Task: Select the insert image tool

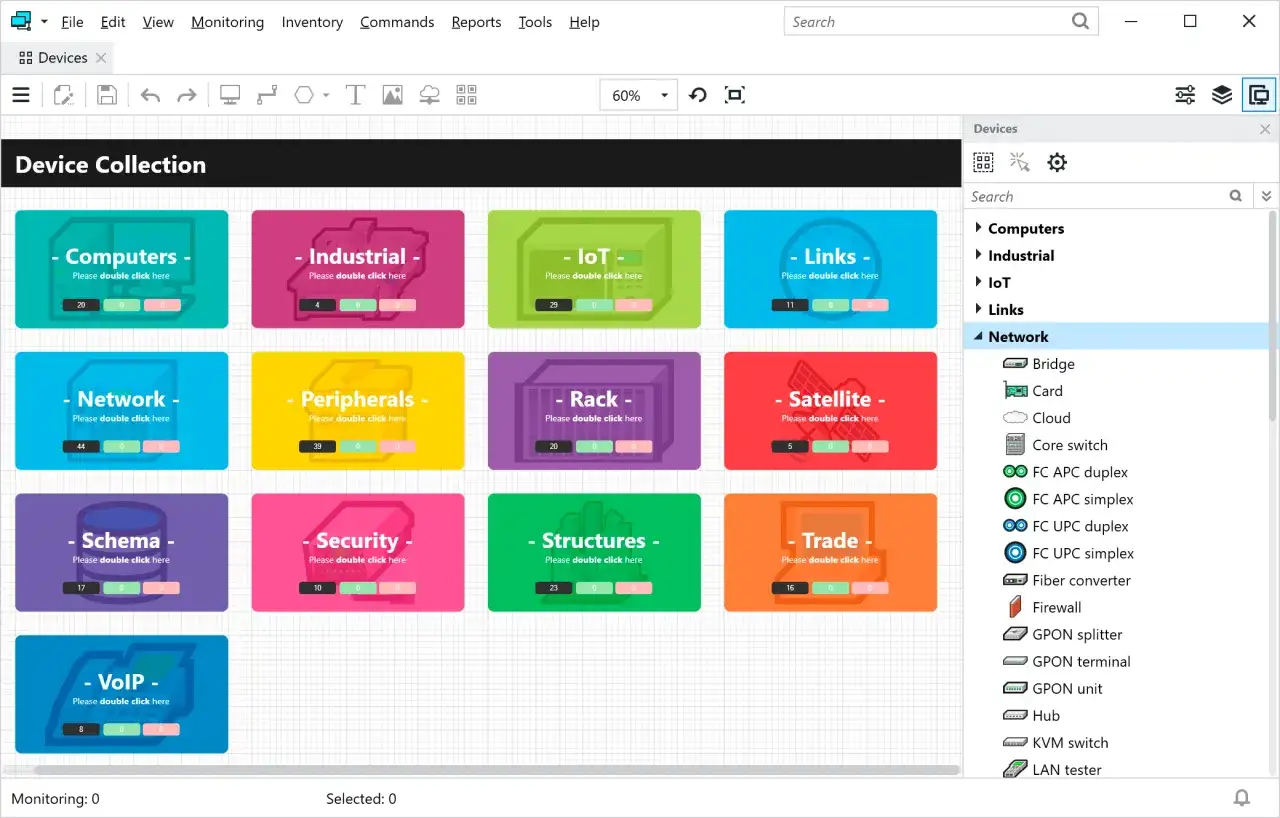Action: (392, 95)
